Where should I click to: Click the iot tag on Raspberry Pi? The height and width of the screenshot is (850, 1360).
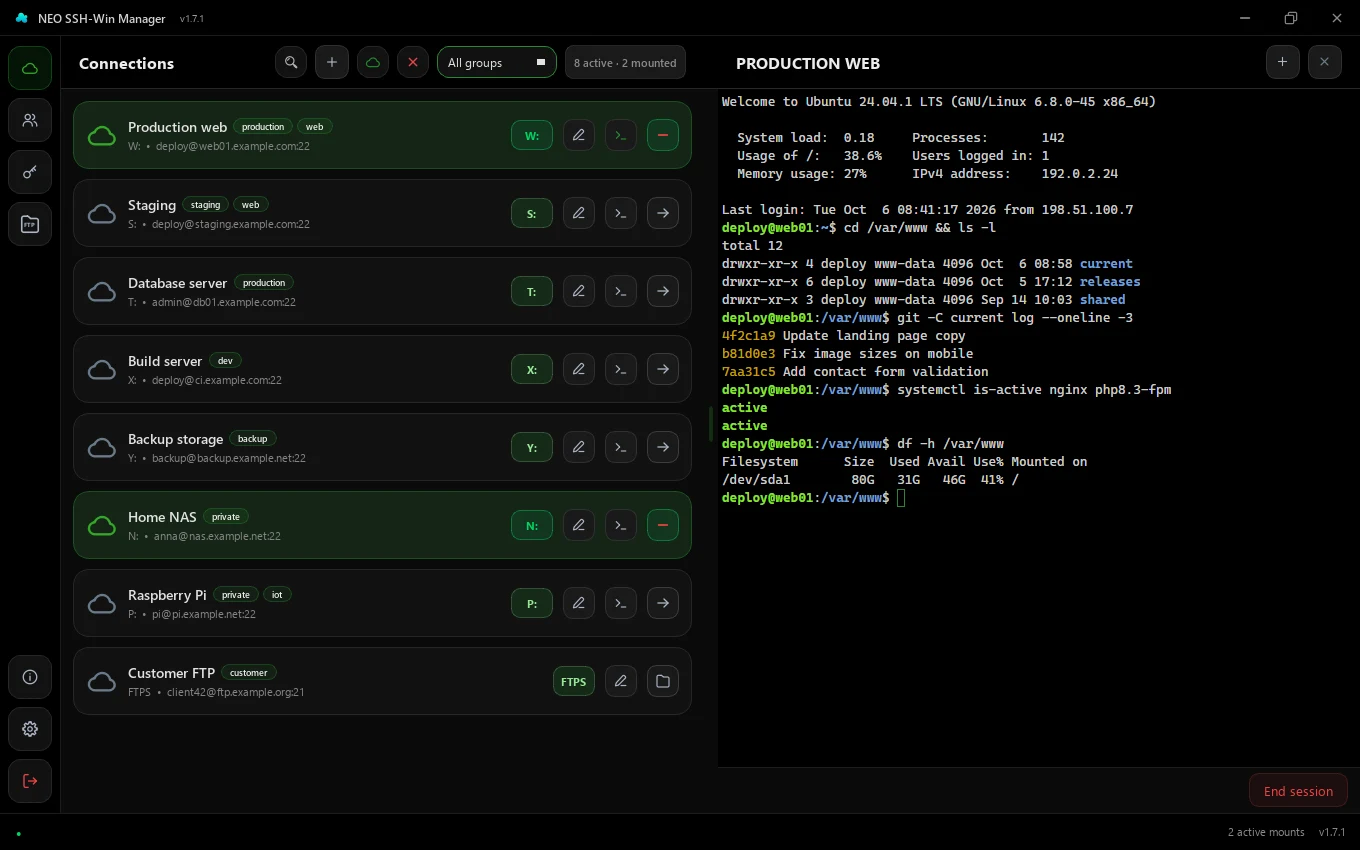click(277, 595)
